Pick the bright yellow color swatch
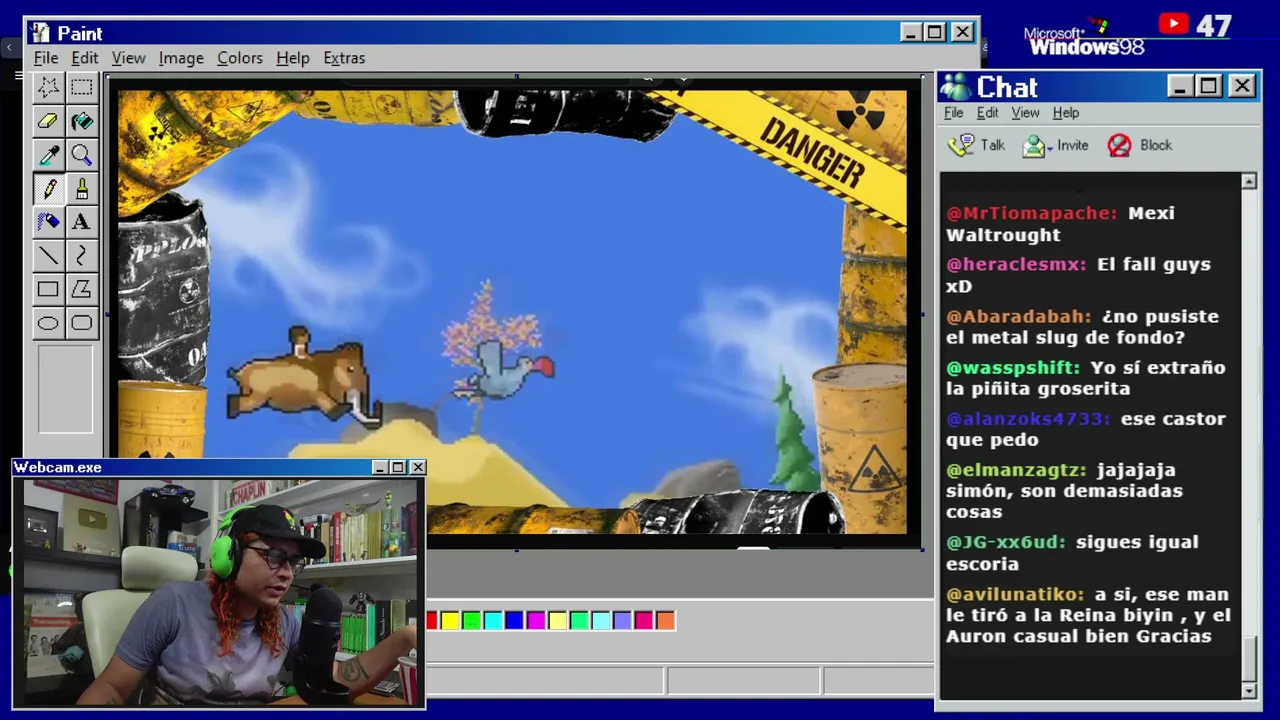This screenshot has height=720, width=1280. click(450, 621)
